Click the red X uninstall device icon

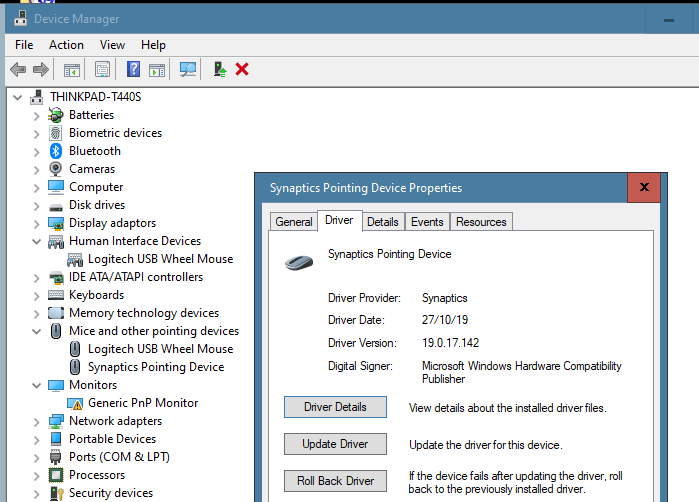click(x=242, y=69)
